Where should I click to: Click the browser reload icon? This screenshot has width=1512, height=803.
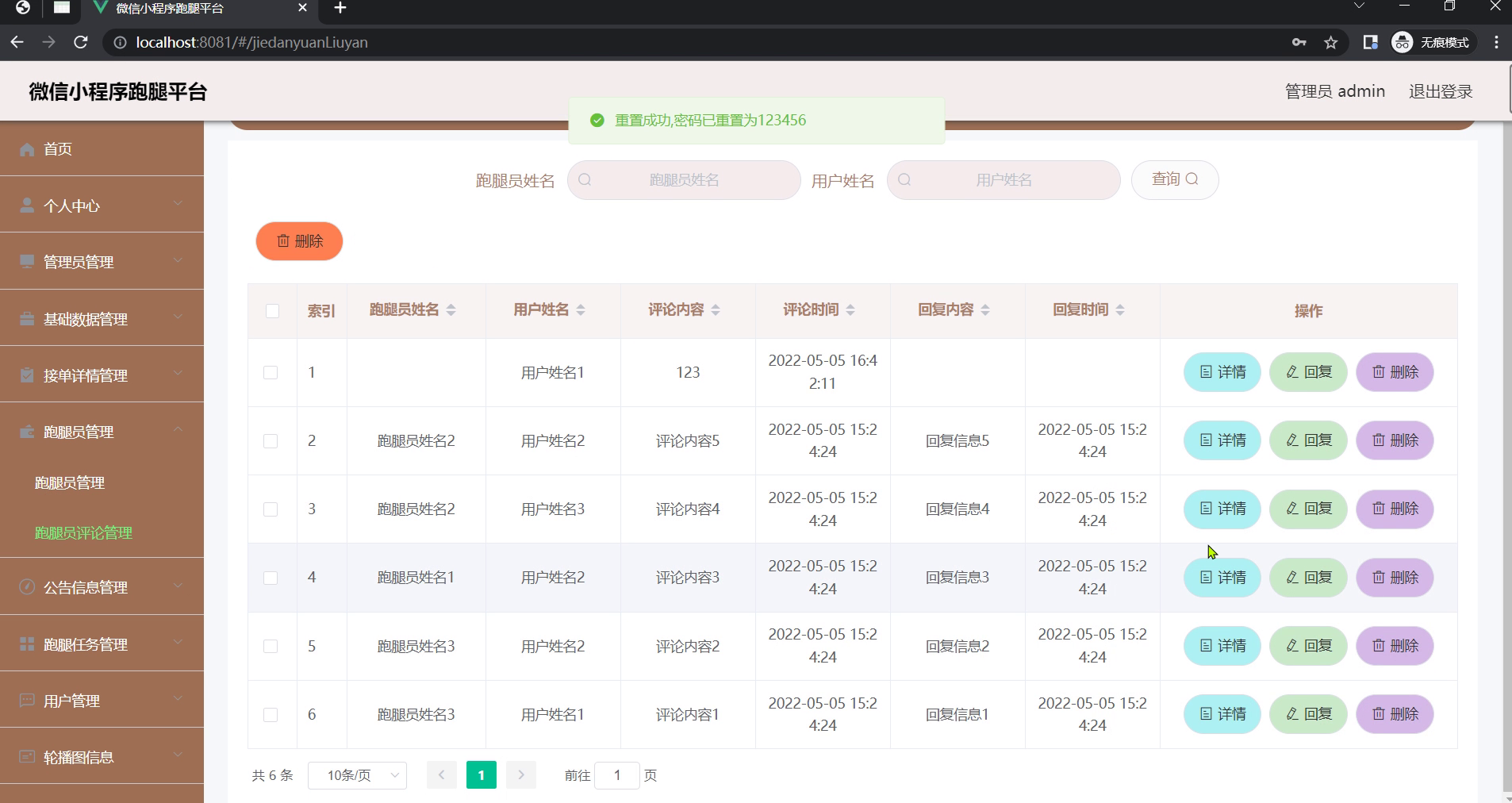point(81,42)
